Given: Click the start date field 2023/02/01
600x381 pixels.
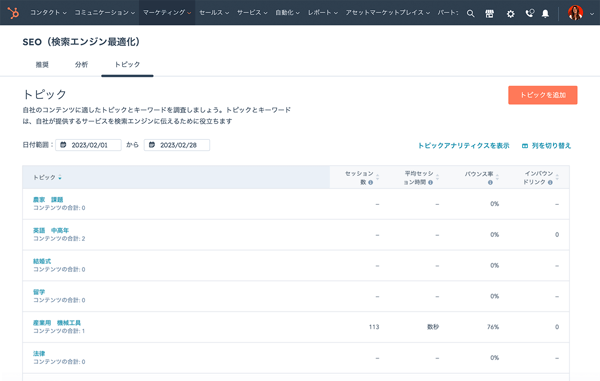Looking at the screenshot, I should (88, 145).
